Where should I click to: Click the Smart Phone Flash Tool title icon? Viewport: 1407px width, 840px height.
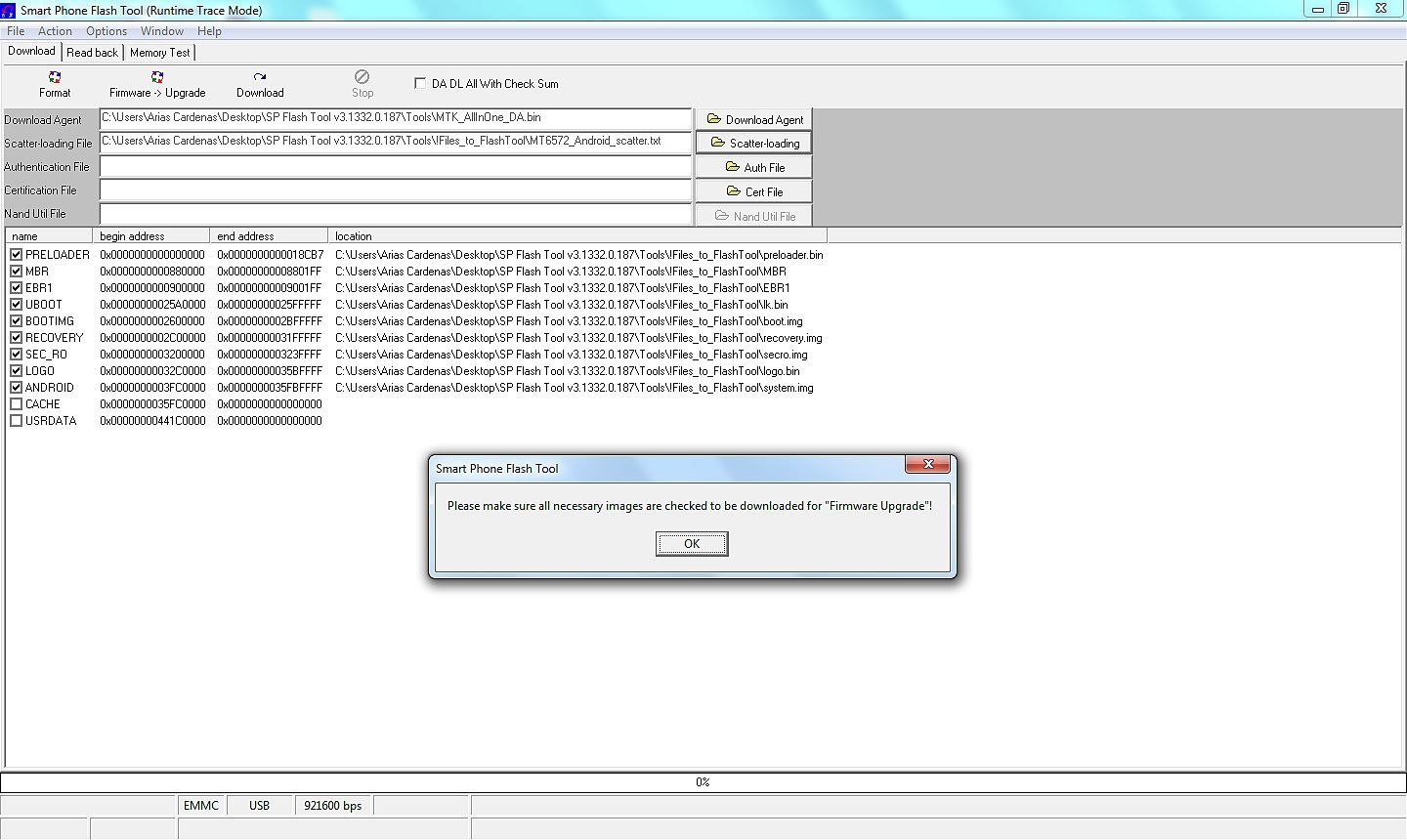pyautogui.click(x=8, y=10)
